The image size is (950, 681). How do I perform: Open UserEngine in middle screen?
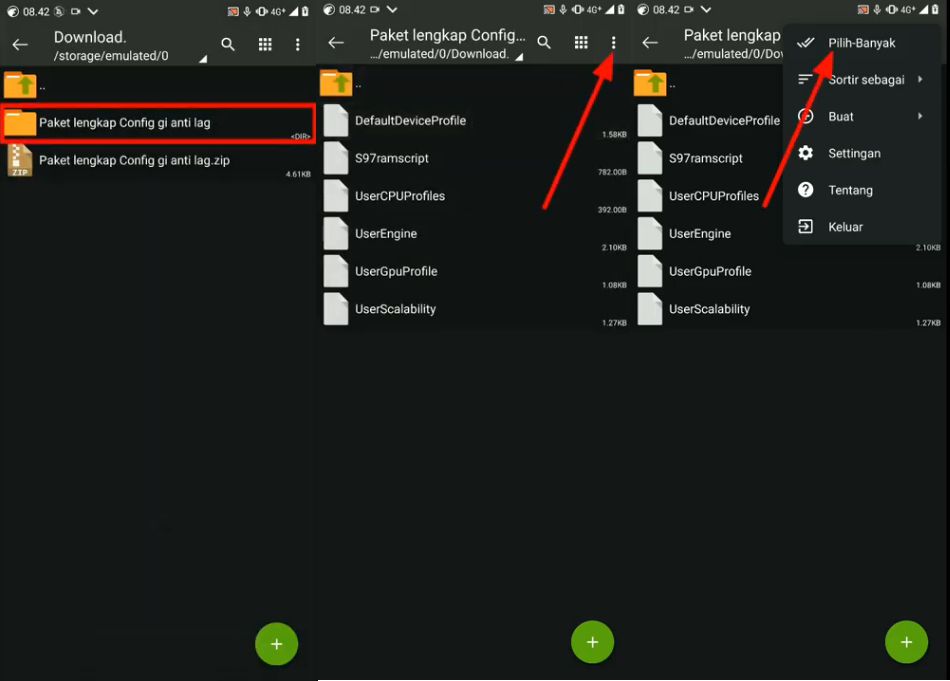click(x=475, y=234)
